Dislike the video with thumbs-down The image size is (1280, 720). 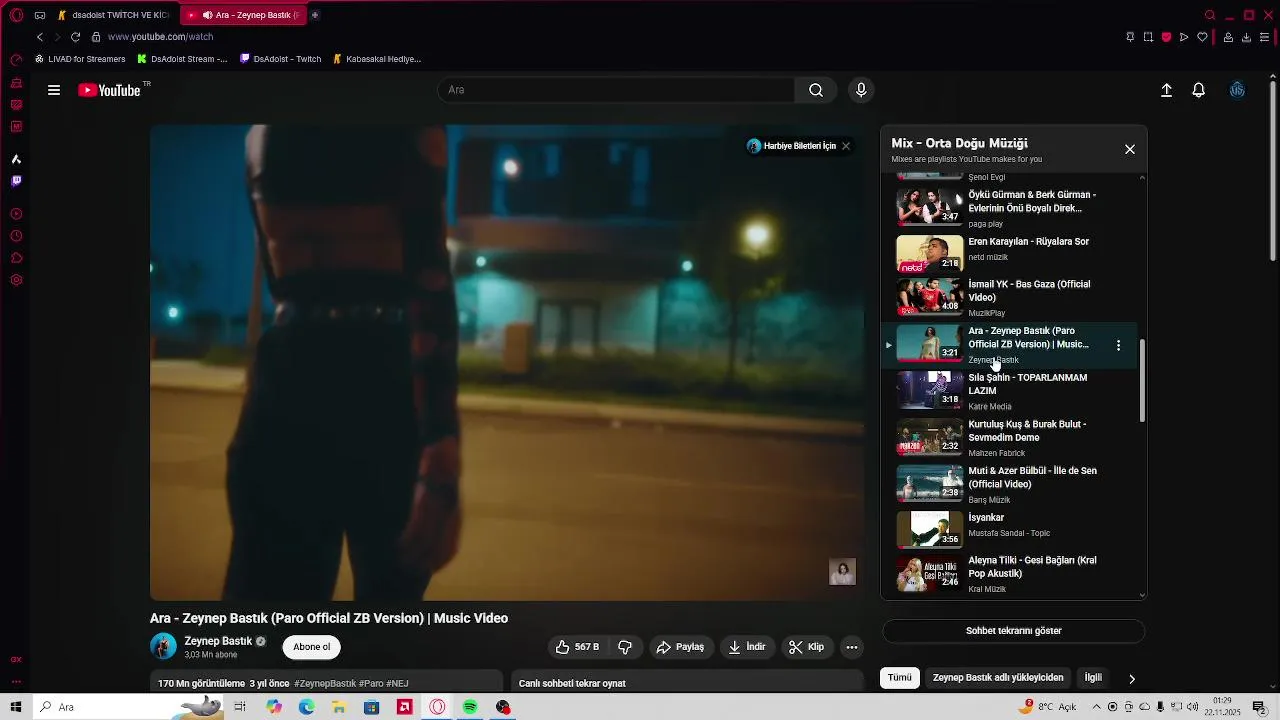pos(625,647)
